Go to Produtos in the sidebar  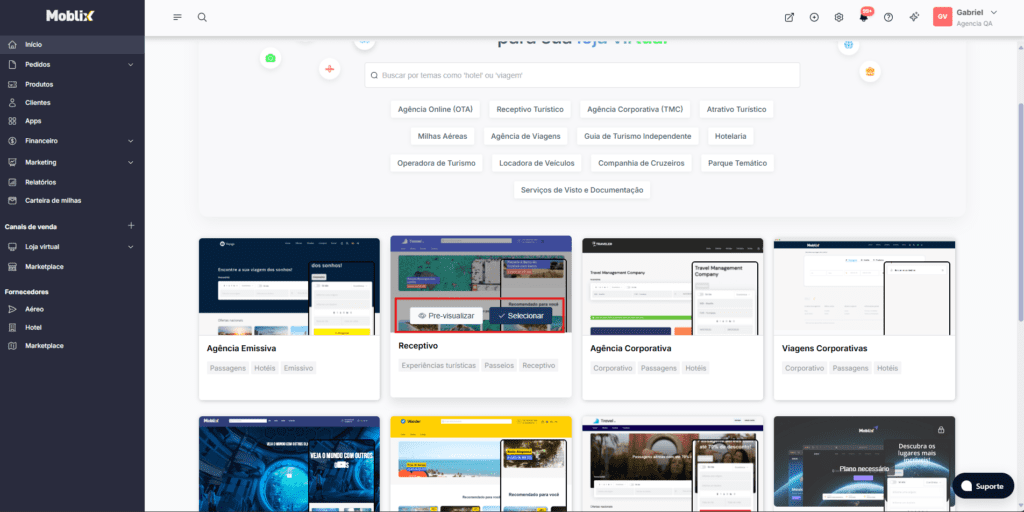click(x=39, y=84)
